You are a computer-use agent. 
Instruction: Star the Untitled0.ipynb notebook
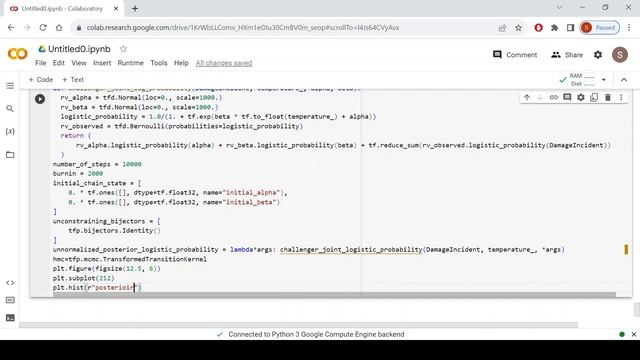123,49
